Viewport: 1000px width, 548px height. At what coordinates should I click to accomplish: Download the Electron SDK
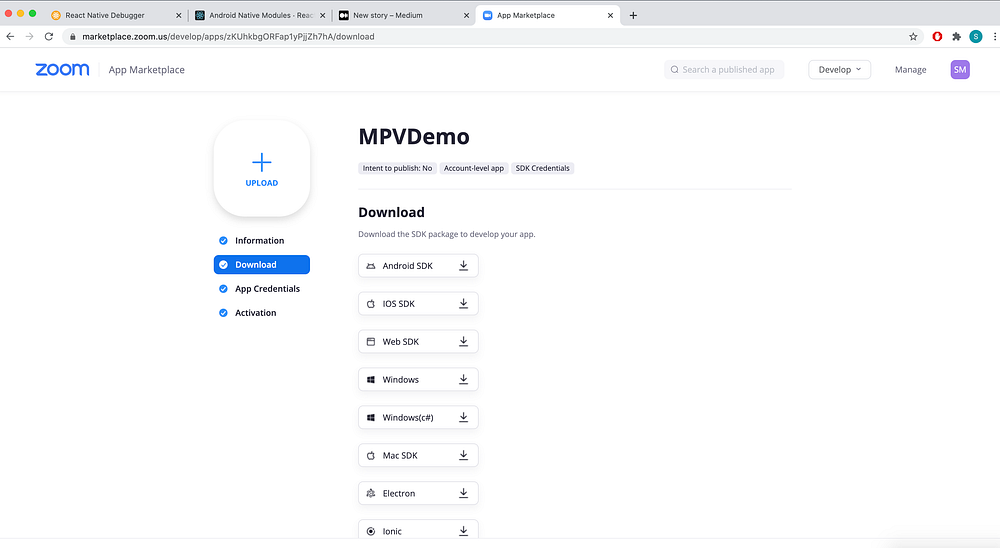(x=418, y=493)
